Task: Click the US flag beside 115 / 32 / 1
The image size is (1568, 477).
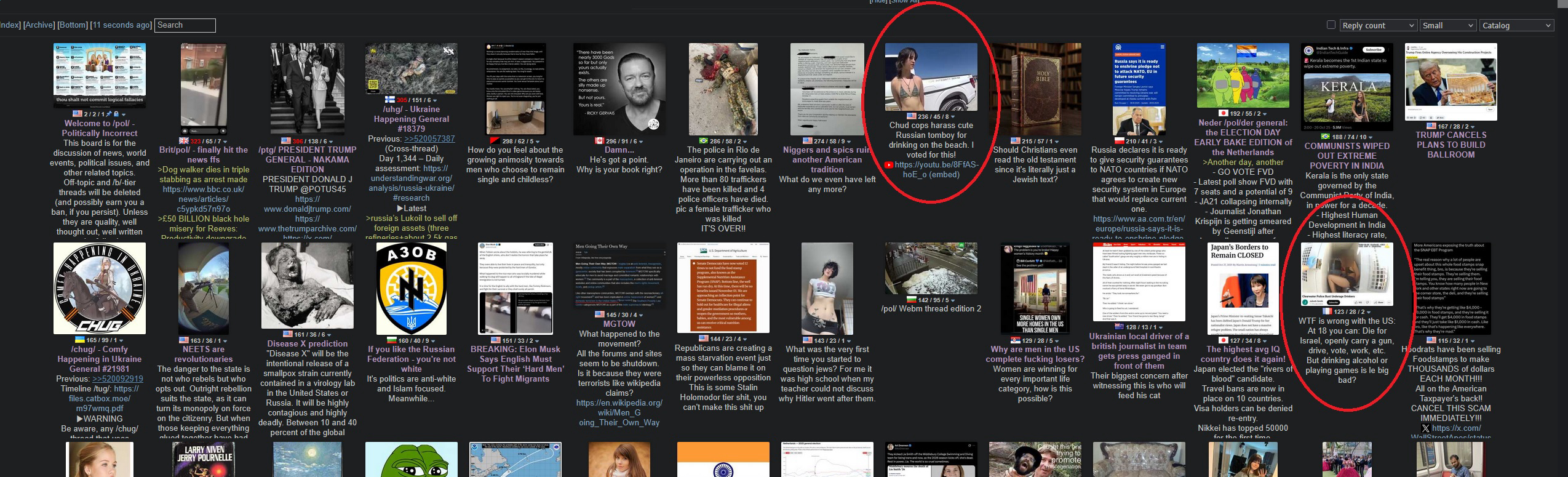Action: pos(1430,340)
